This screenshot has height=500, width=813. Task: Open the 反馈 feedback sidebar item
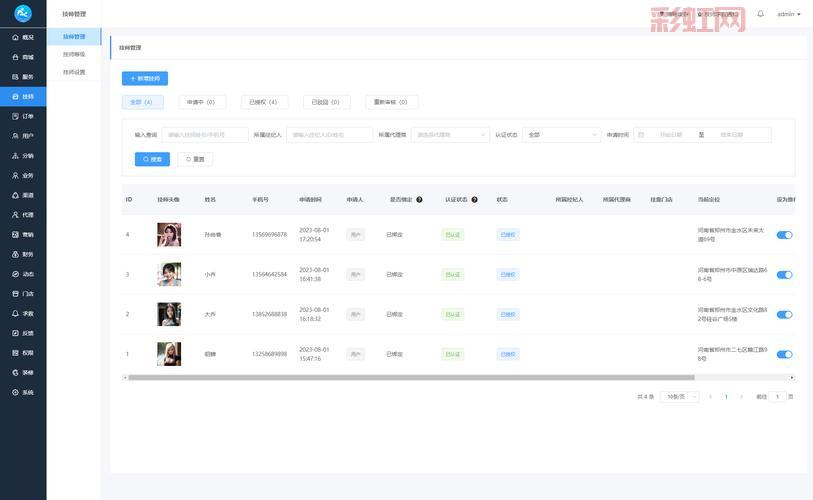tap(23, 333)
